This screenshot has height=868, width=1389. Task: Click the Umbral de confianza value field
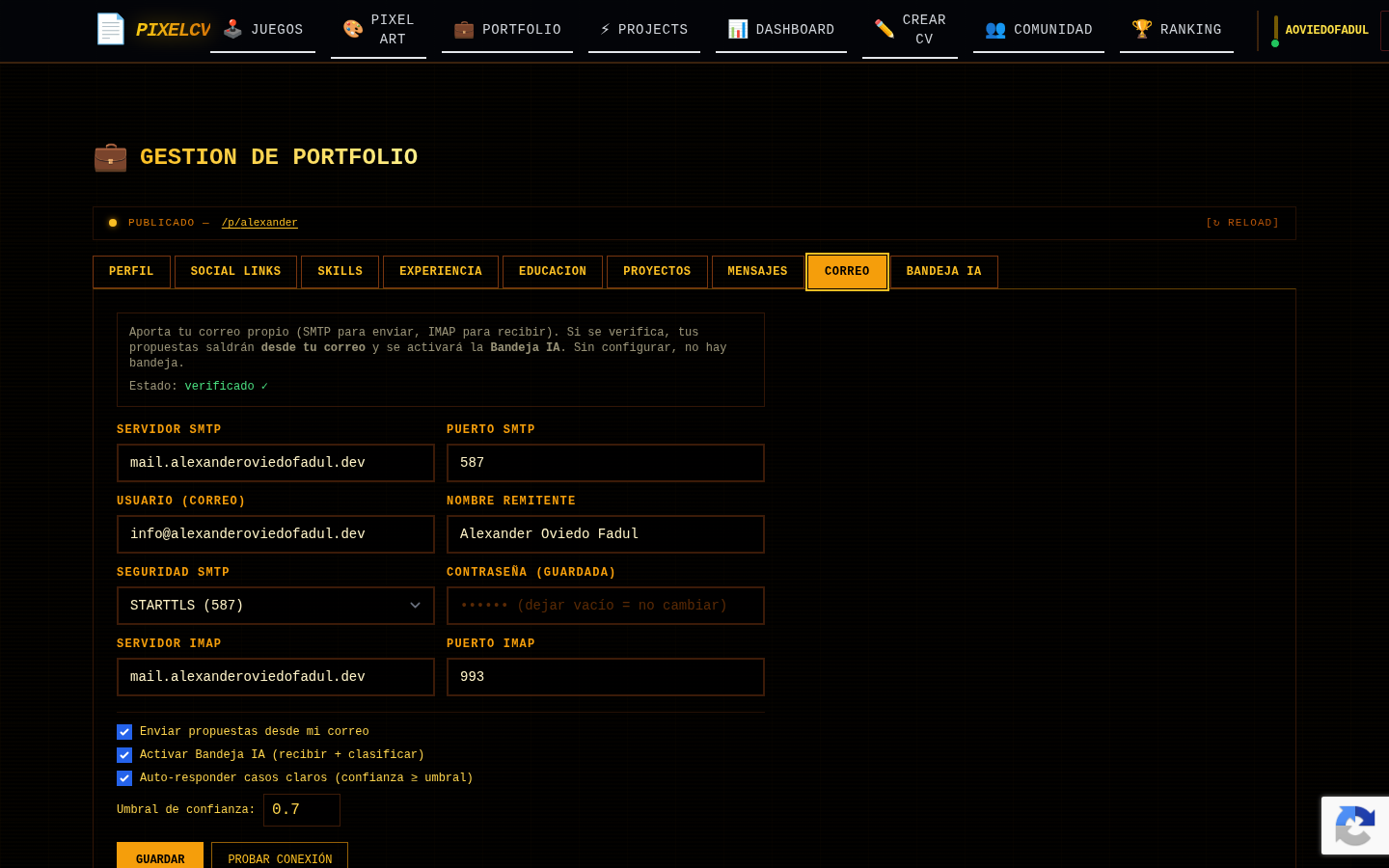[x=302, y=810]
